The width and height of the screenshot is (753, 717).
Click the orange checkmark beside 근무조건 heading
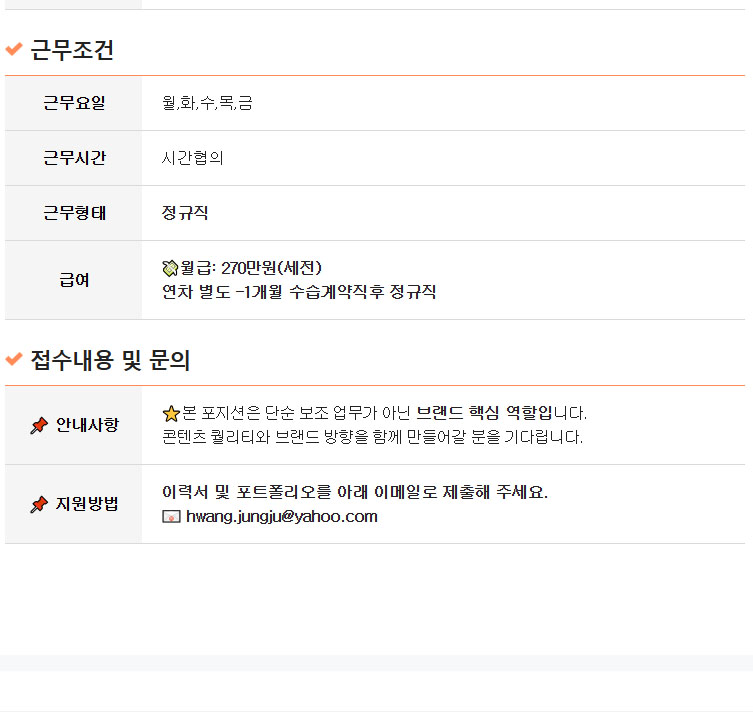pyautogui.click(x=14, y=49)
